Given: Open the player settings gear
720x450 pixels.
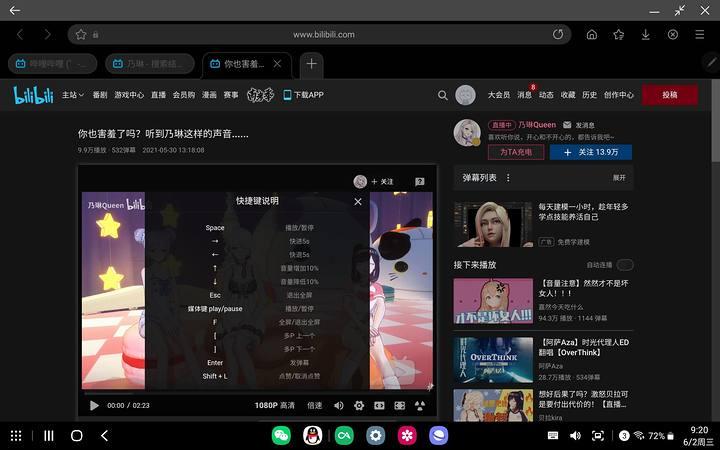Looking at the screenshot, I should pyautogui.click(x=359, y=405).
